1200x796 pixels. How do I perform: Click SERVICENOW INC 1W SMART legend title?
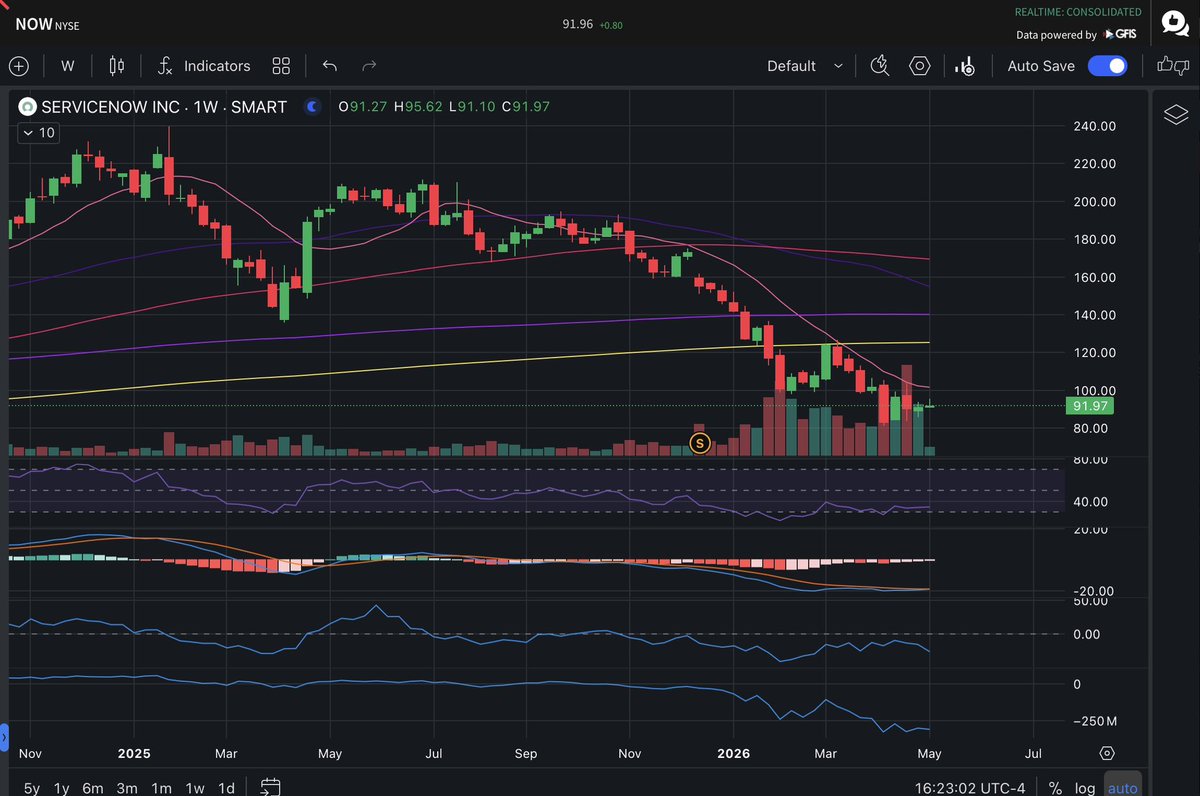tap(164, 106)
